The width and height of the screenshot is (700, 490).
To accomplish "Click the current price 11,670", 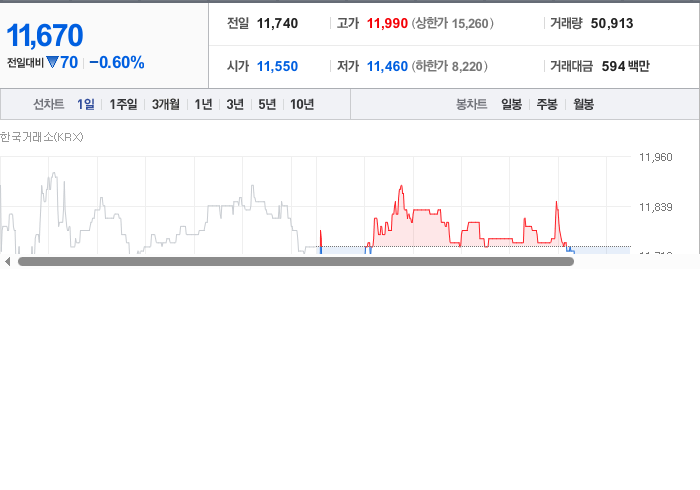I will 45,35.
